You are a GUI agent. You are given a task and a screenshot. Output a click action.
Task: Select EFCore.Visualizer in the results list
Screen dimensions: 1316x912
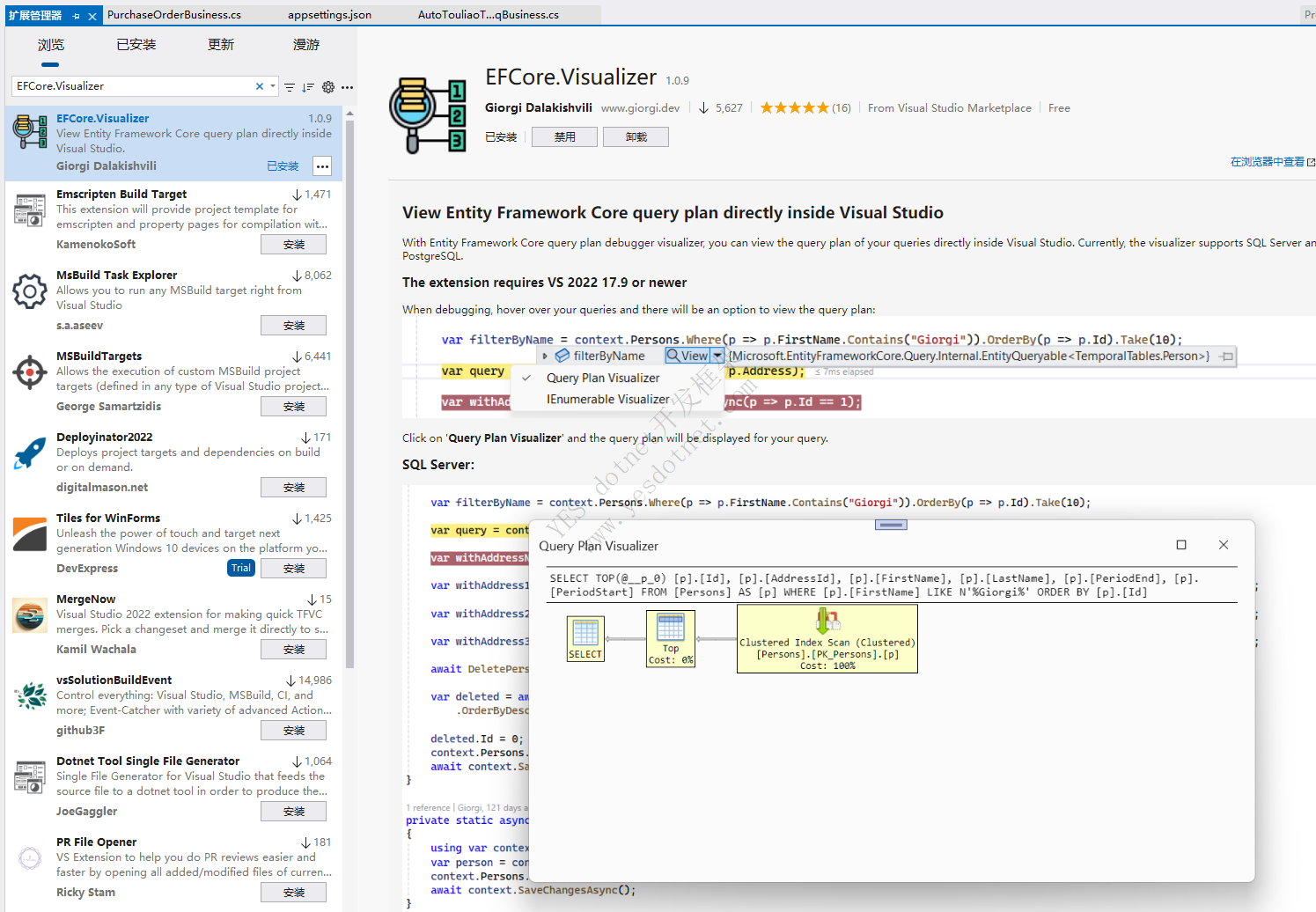(173, 143)
